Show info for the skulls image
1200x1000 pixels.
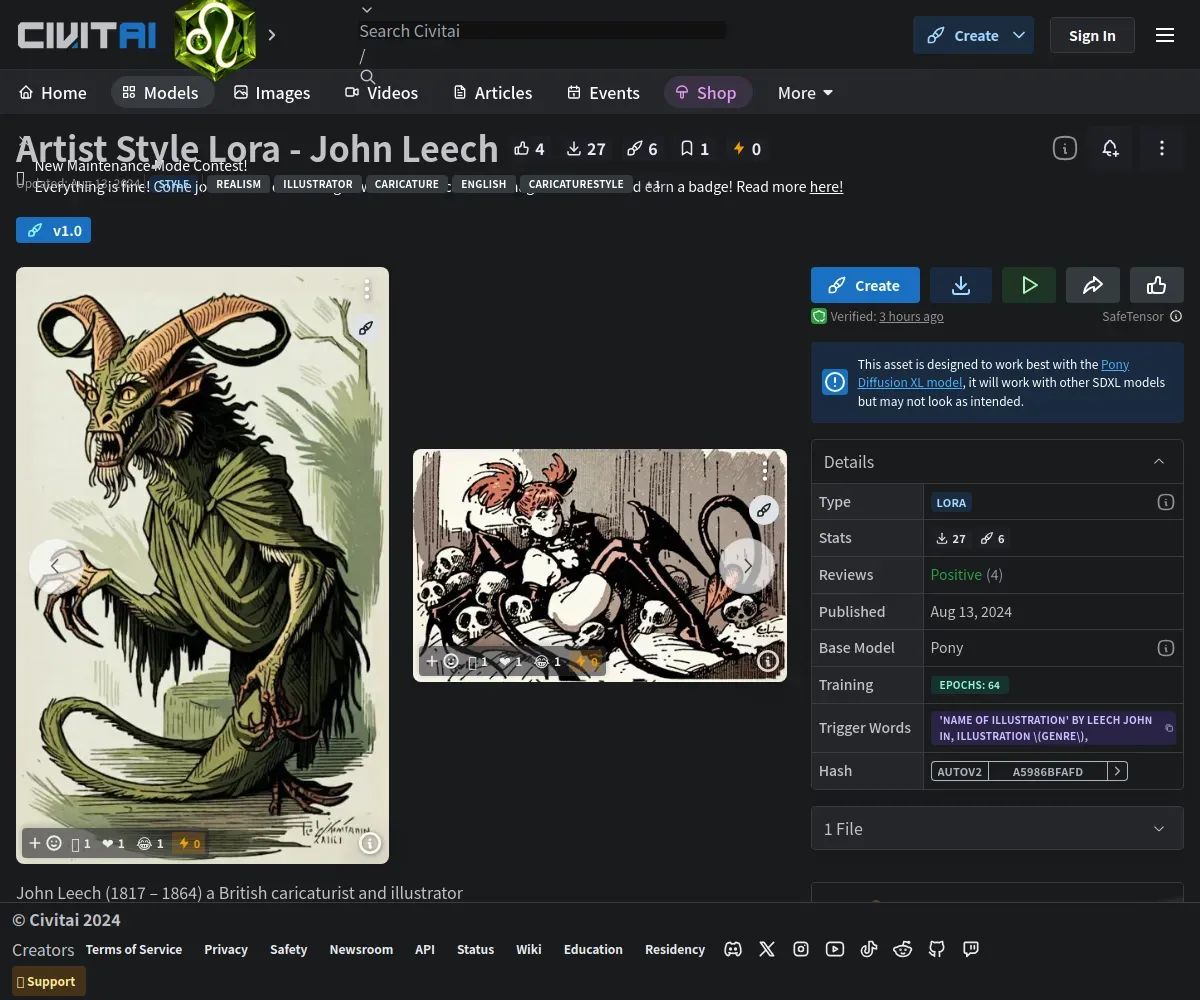click(768, 661)
